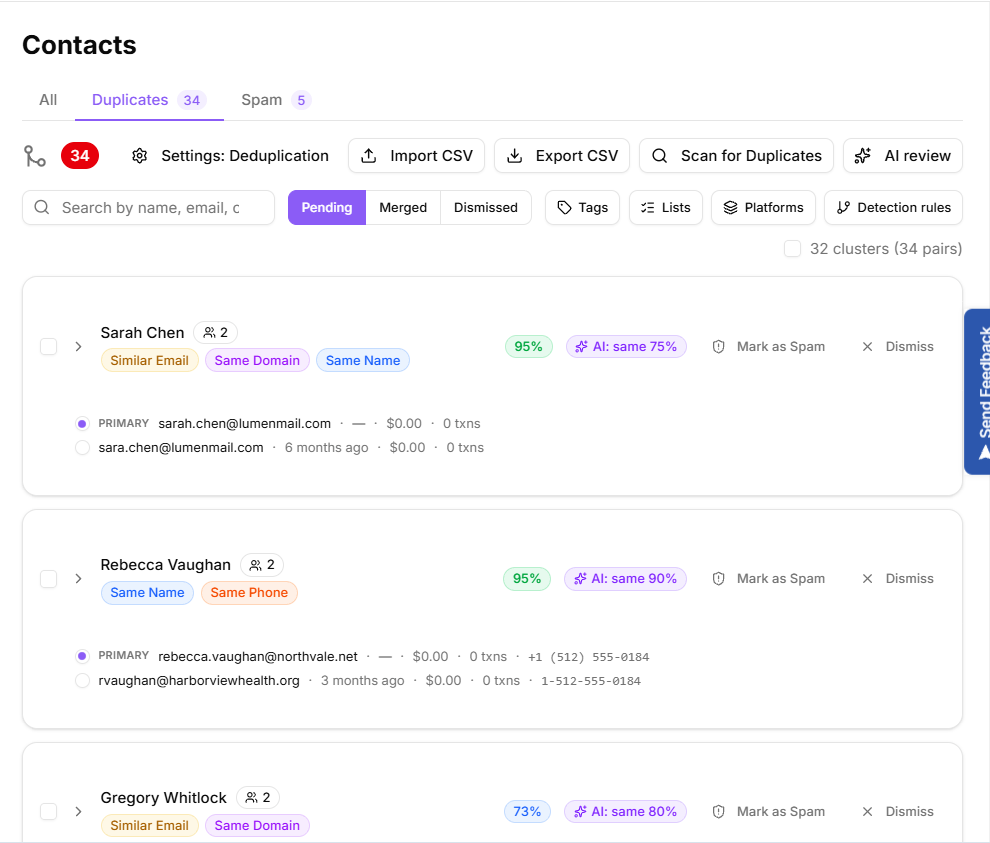Launch AI review

coord(903,156)
